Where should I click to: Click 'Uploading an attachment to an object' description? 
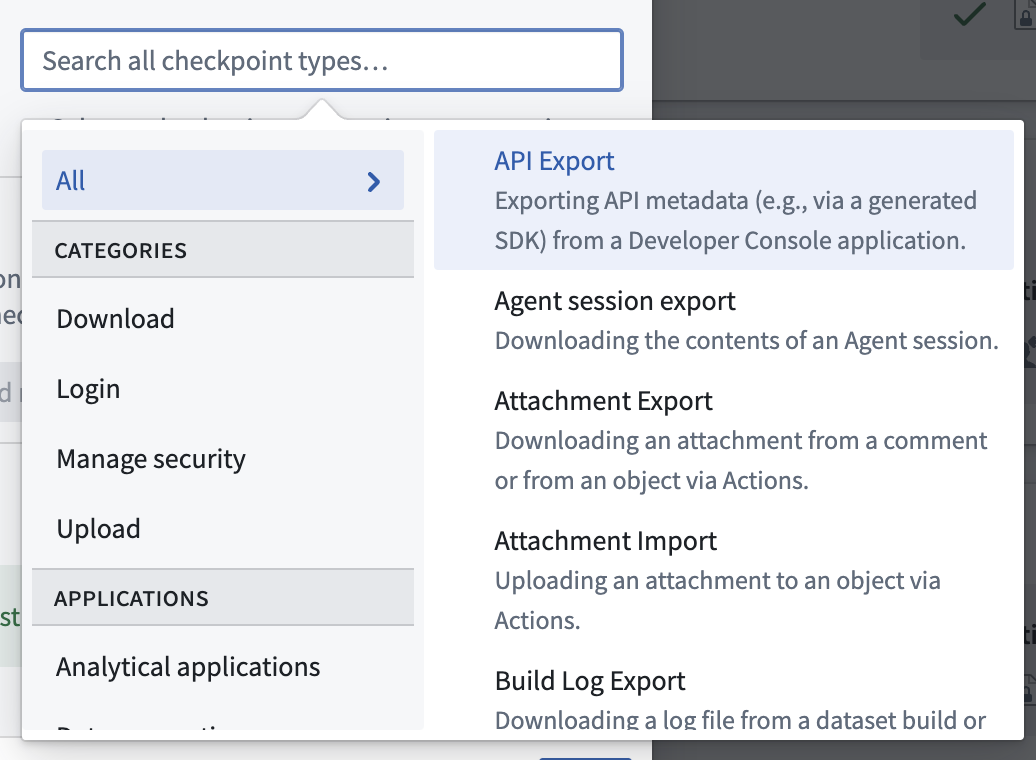point(718,600)
